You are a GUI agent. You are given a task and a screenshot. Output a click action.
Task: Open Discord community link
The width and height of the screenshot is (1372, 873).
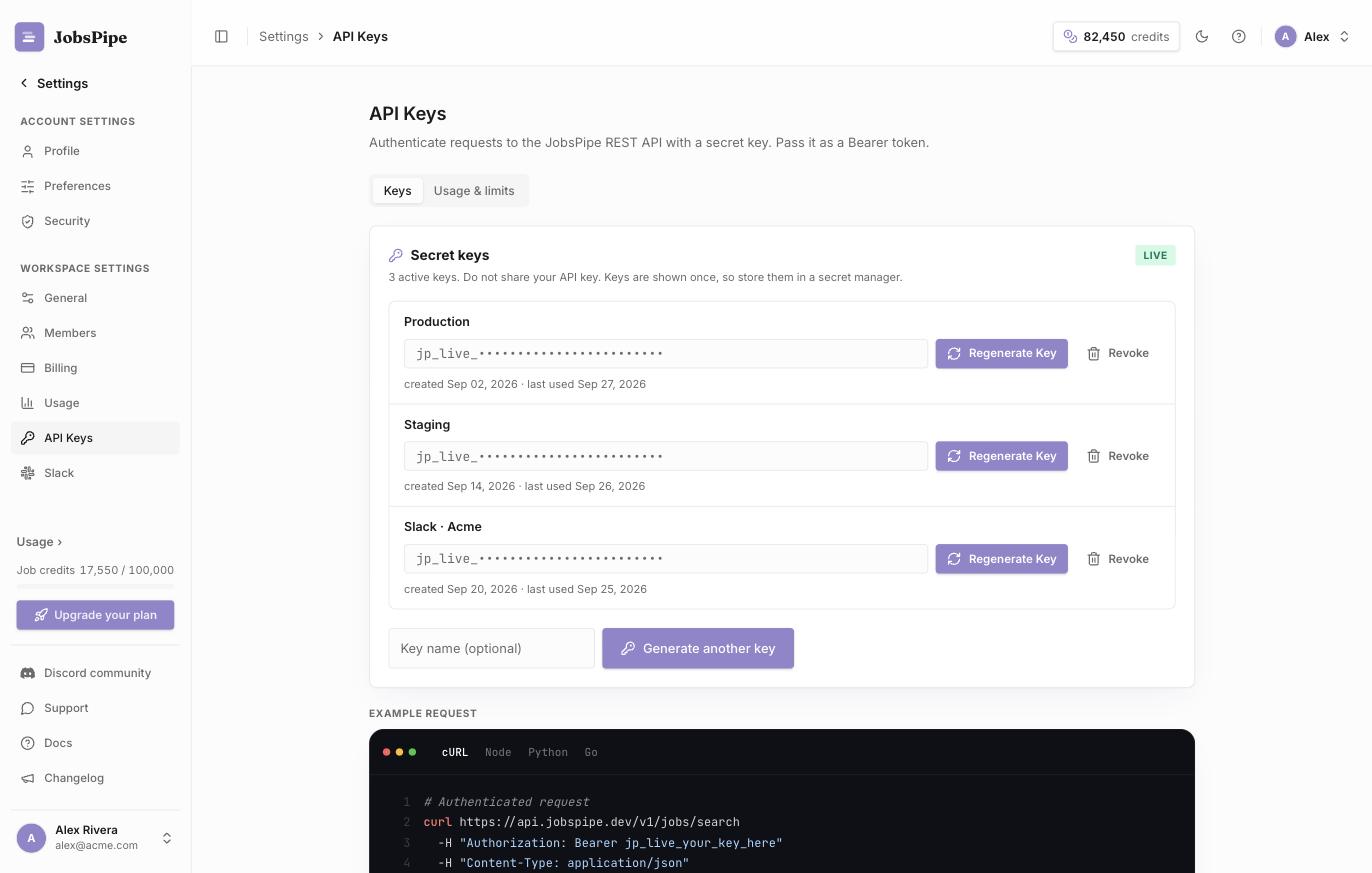pos(95,673)
